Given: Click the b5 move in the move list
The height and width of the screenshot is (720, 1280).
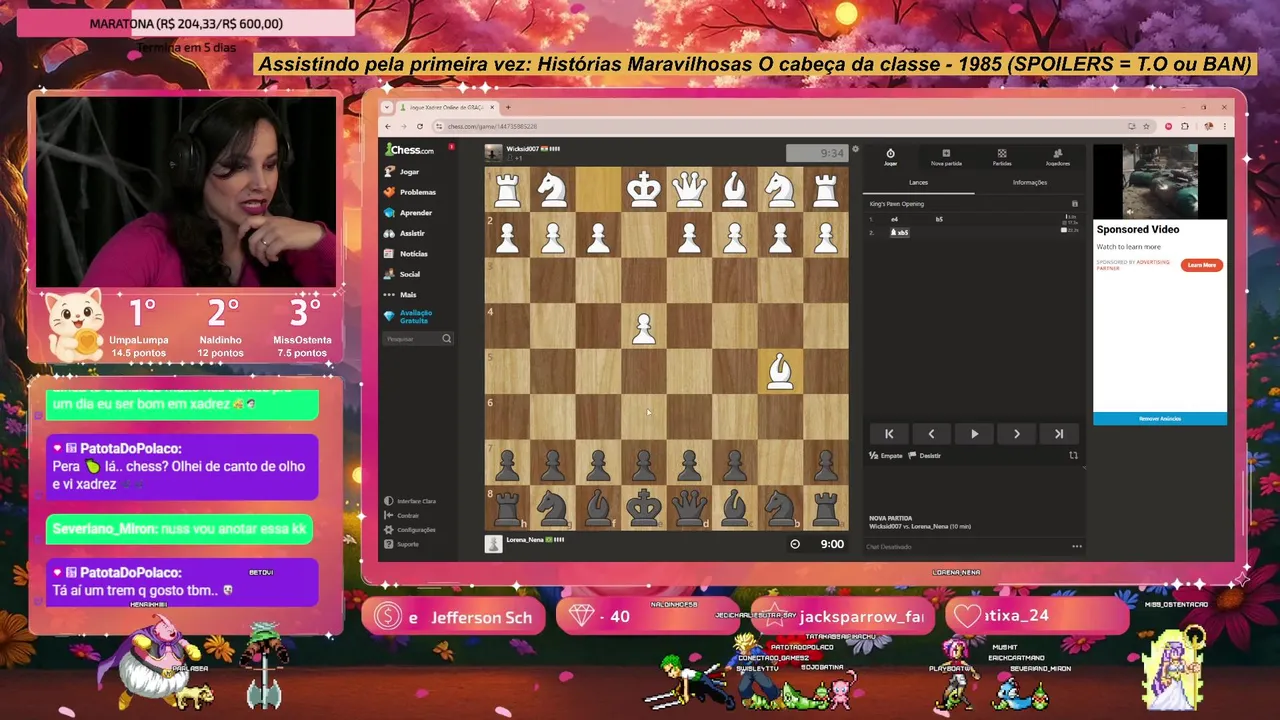Looking at the screenshot, I should [x=939, y=219].
